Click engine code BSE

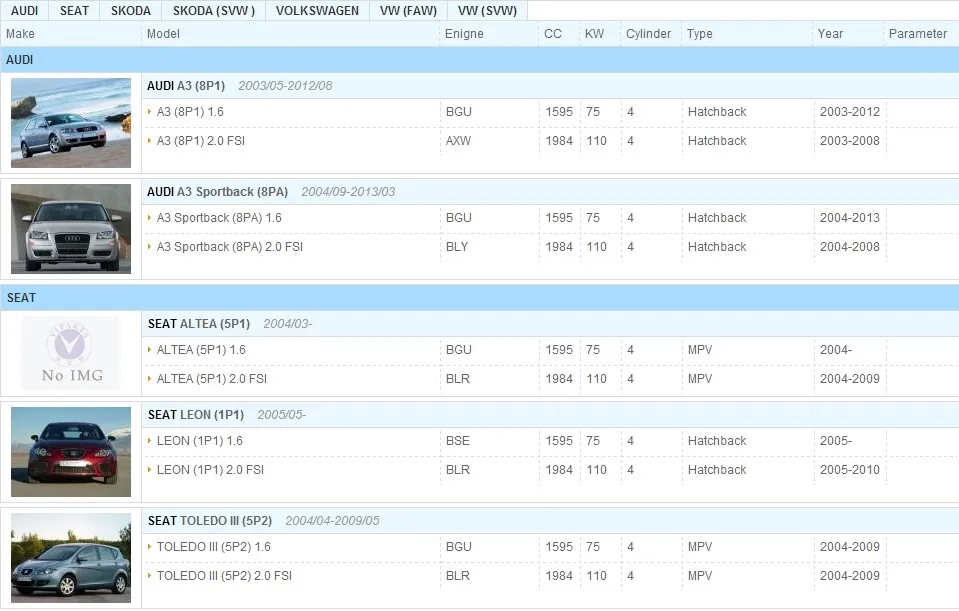(x=458, y=440)
